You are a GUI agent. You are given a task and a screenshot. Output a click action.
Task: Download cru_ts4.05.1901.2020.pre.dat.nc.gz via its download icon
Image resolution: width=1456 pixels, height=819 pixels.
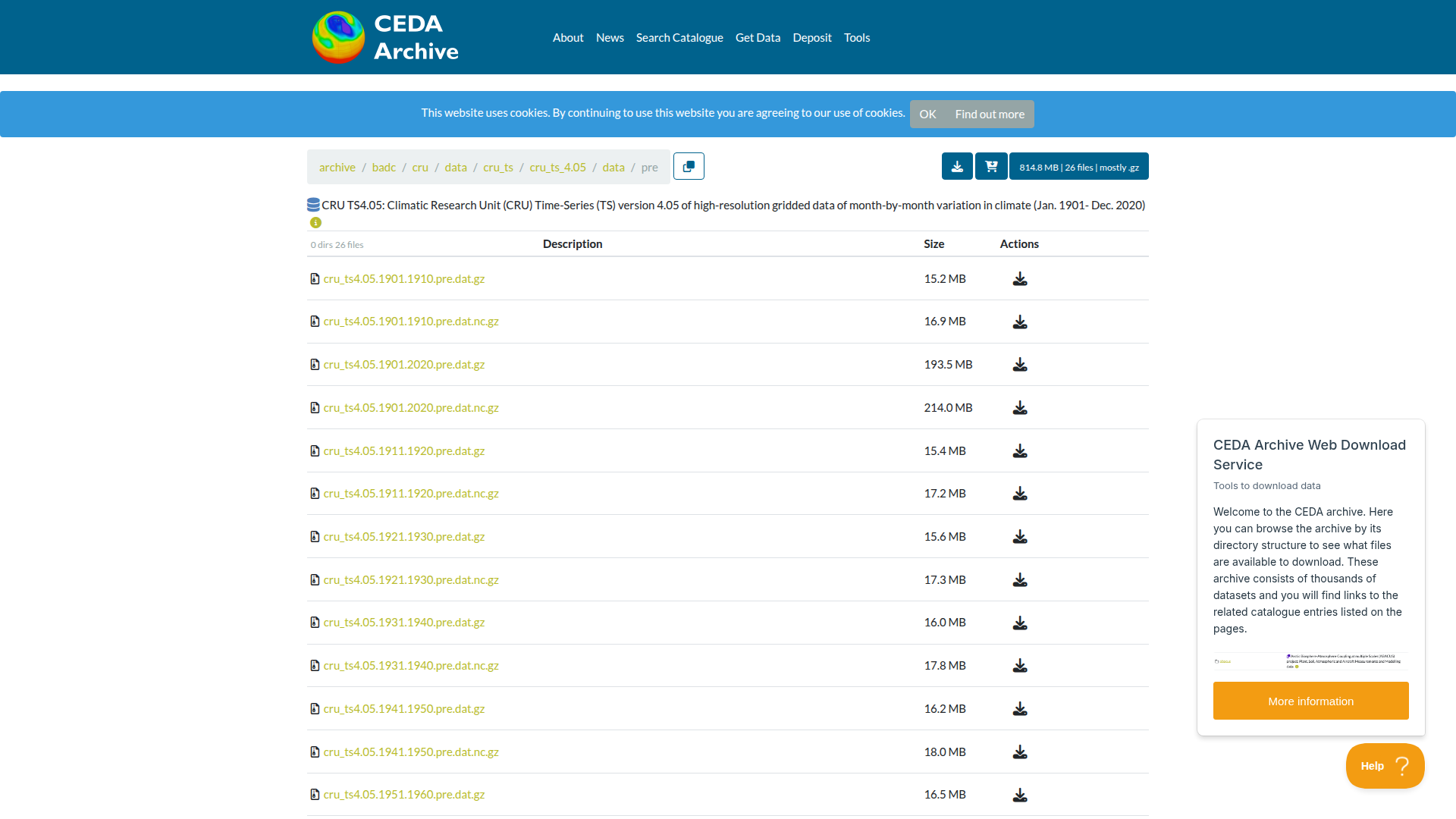[1020, 408]
